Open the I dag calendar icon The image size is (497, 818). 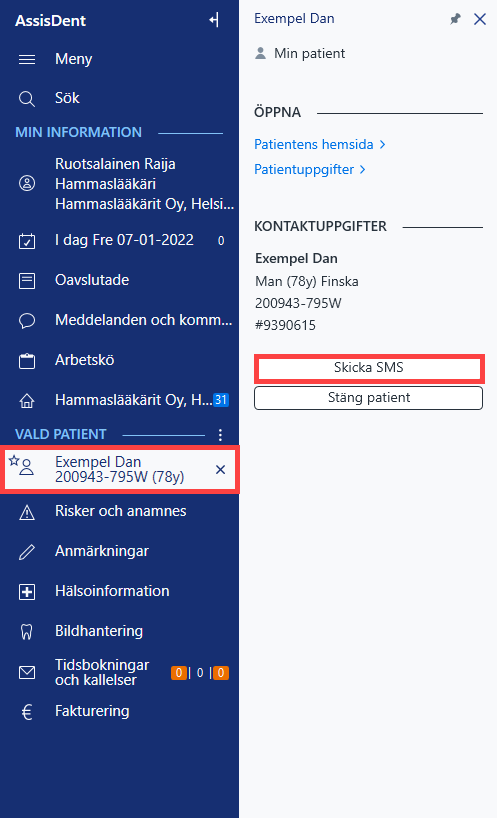(27, 241)
